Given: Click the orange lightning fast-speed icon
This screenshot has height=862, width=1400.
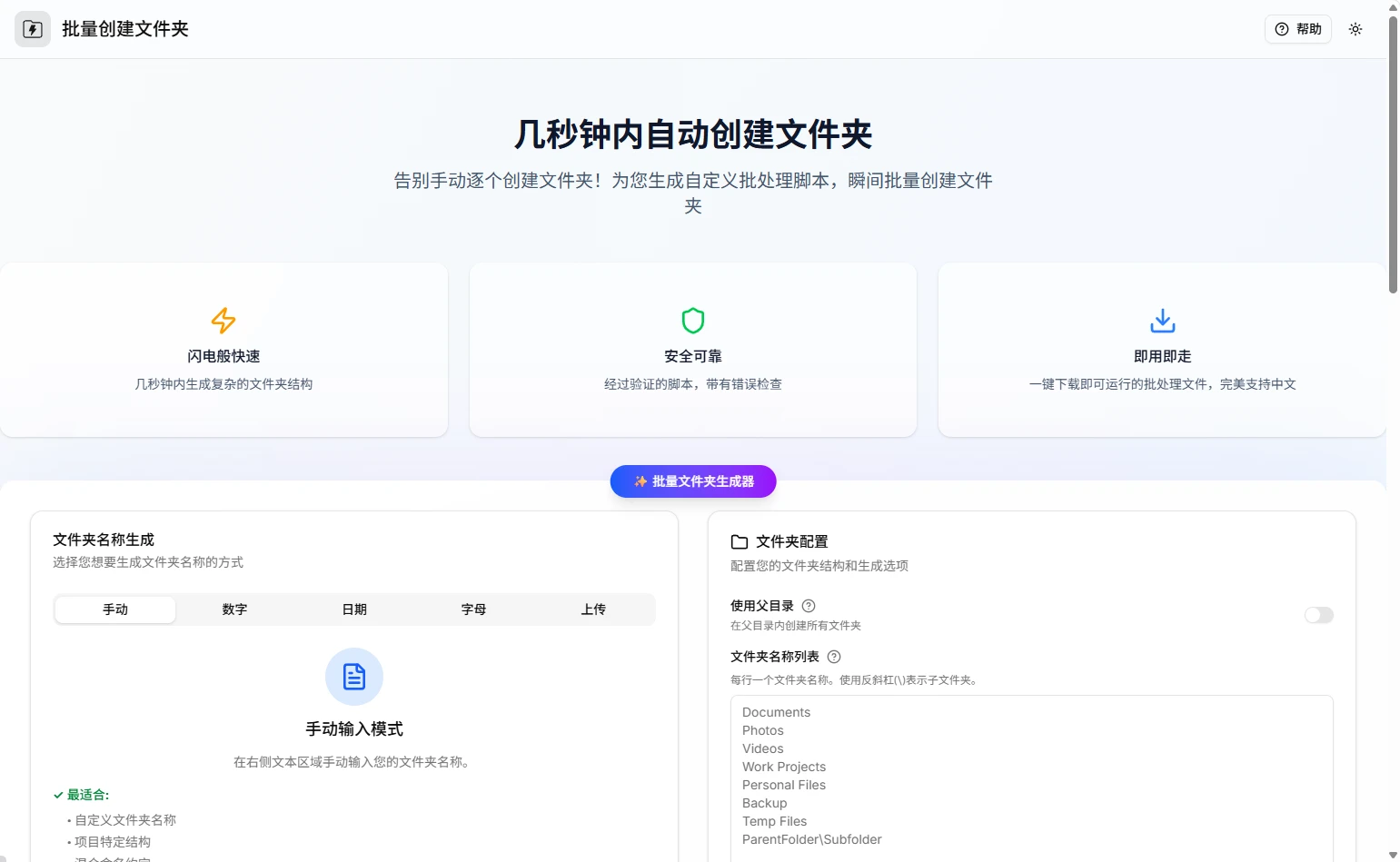Looking at the screenshot, I should point(223,321).
